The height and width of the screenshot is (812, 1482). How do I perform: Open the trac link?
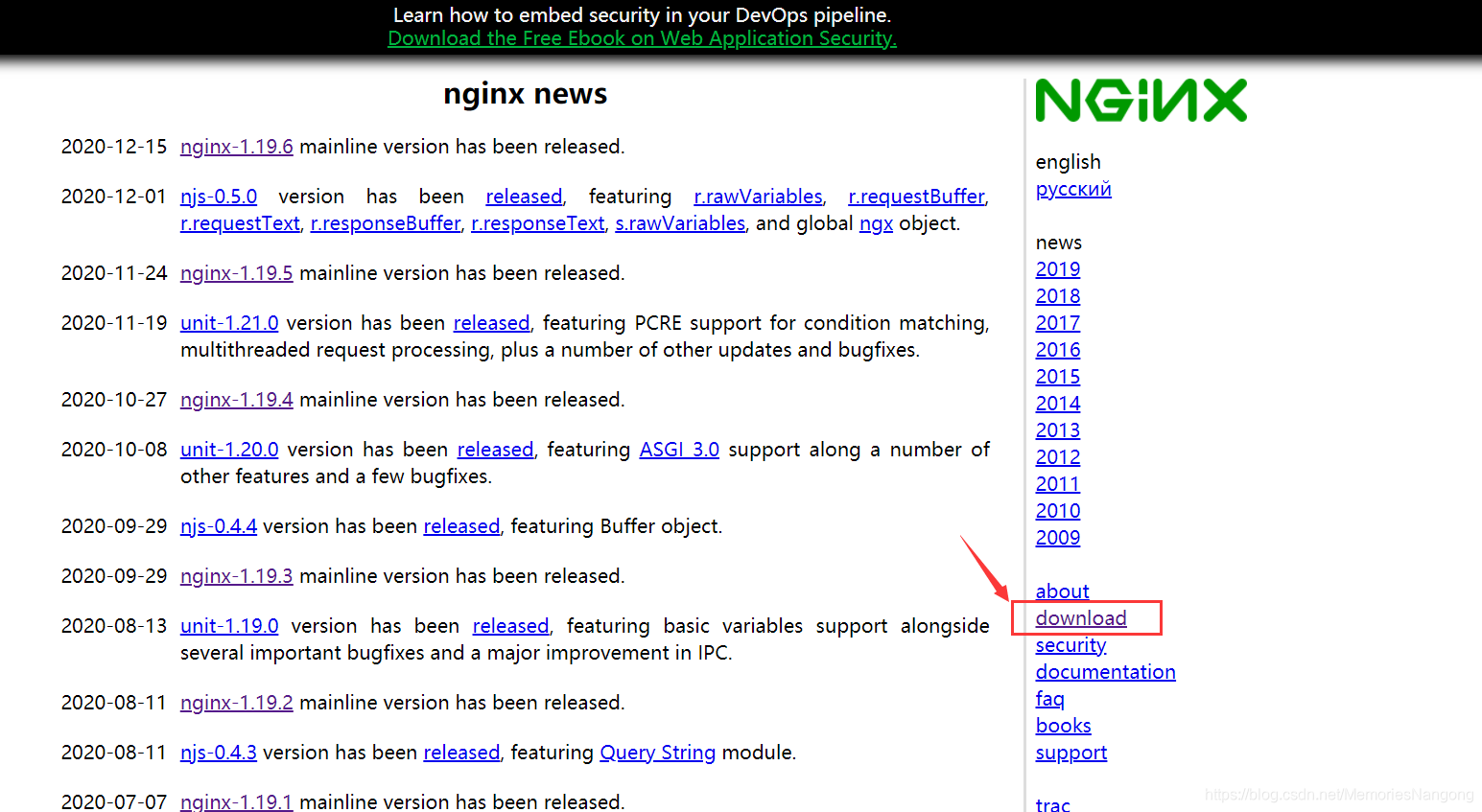(1052, 803)
